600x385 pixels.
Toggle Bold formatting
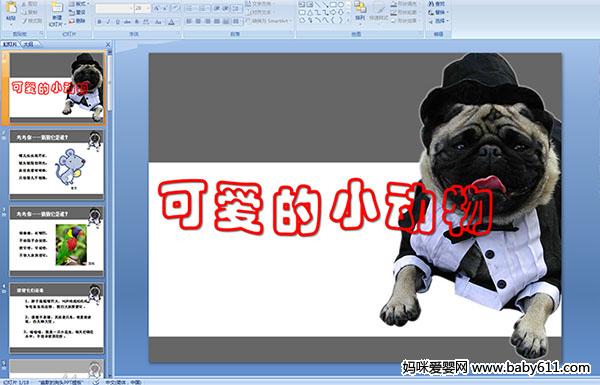click(x=99, y=22)
